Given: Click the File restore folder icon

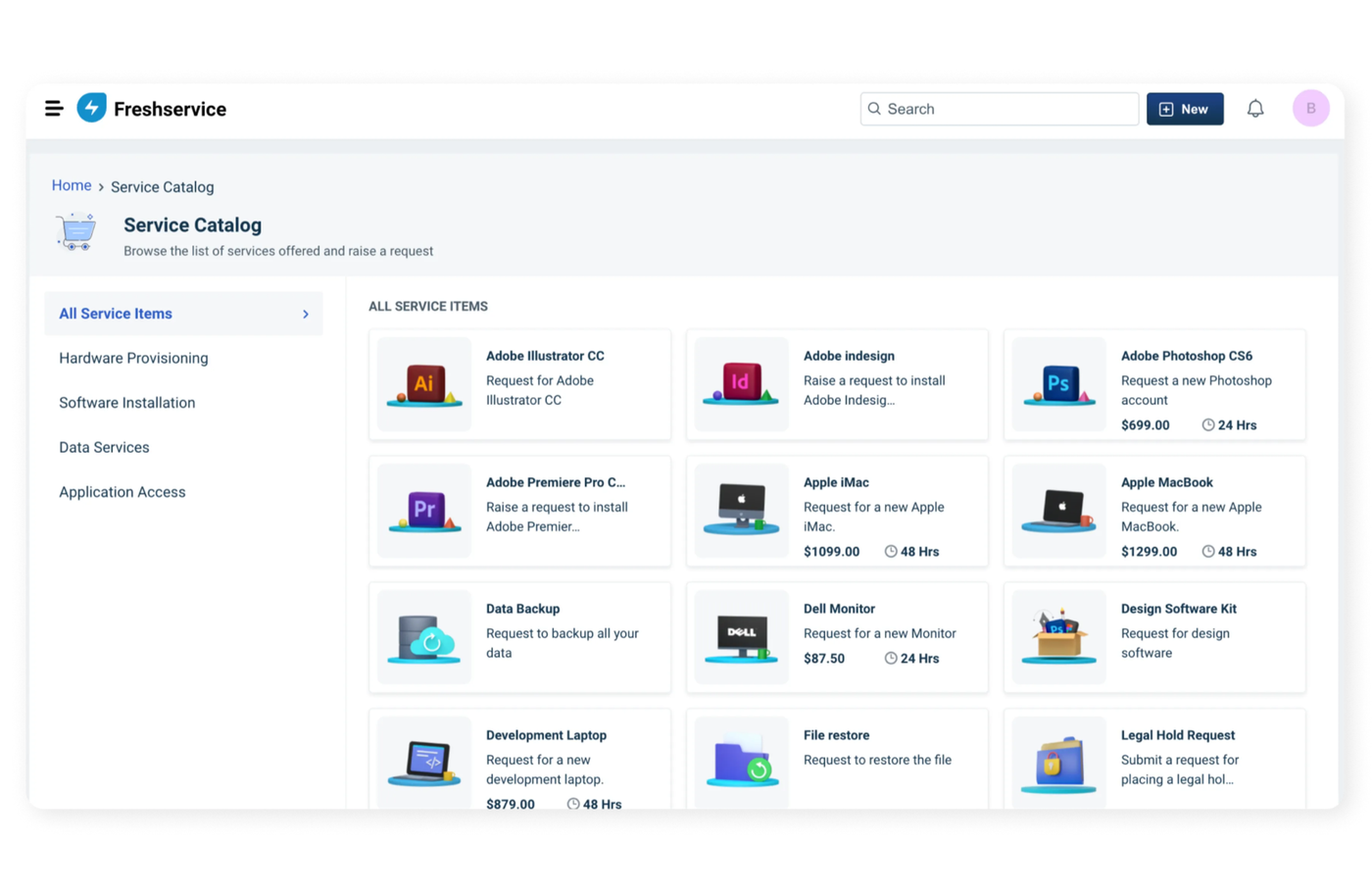Looking at the screenshot, I should coord(744,763).
